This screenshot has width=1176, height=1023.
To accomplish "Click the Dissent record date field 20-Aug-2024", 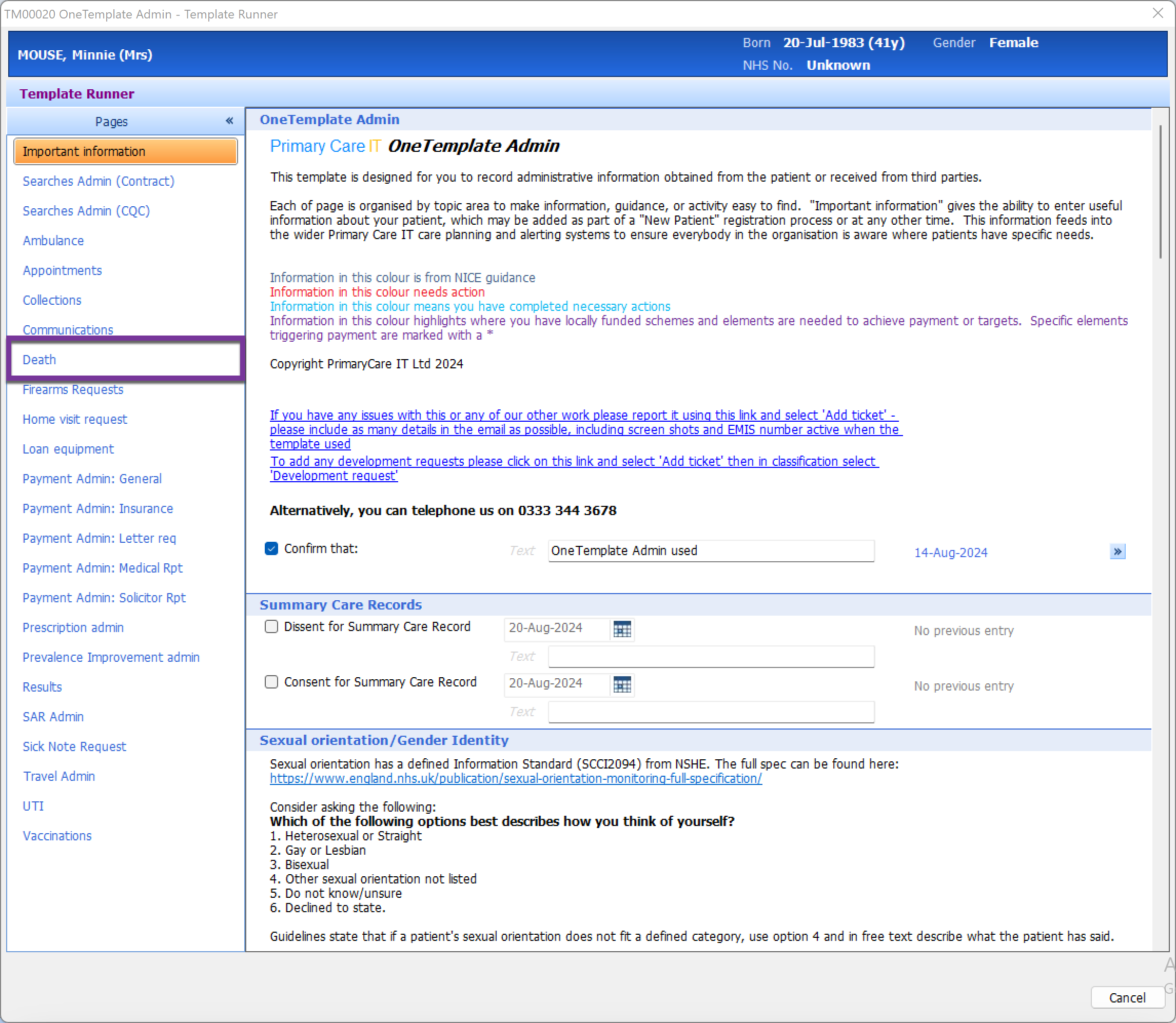I will pyautogui.click(x=557, y=628).
